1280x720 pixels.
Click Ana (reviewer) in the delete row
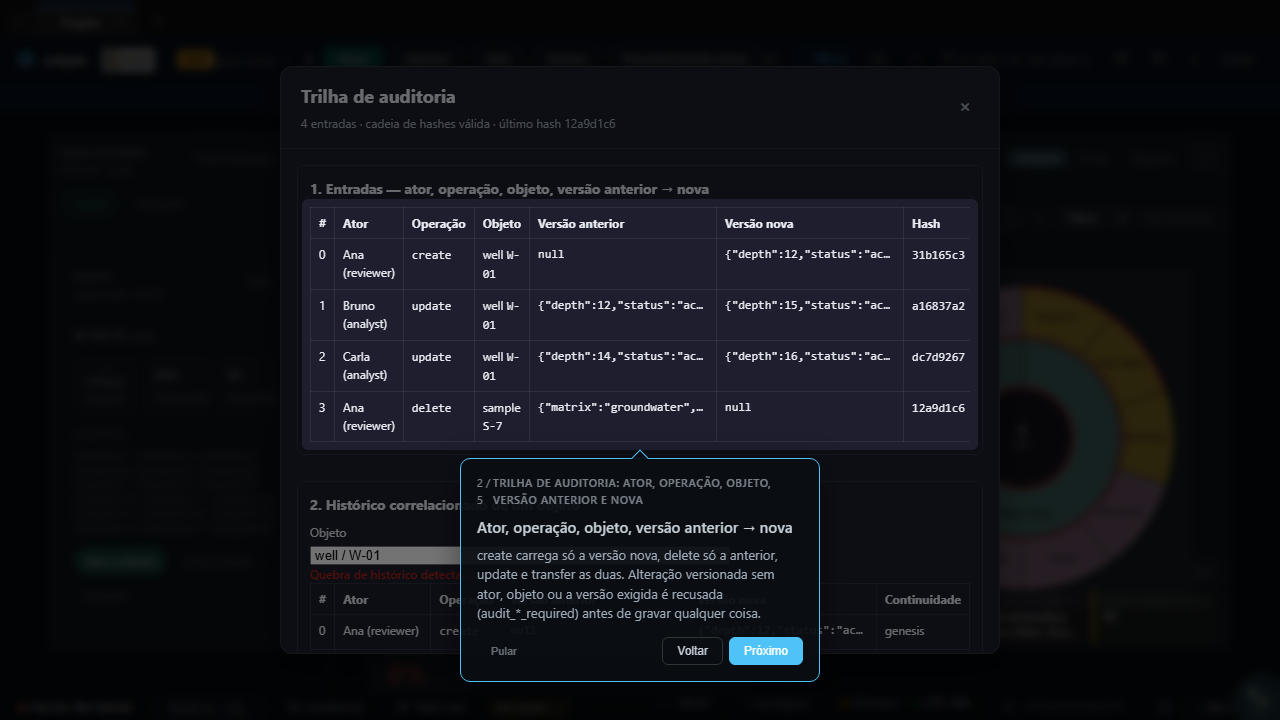pos(369,417)
